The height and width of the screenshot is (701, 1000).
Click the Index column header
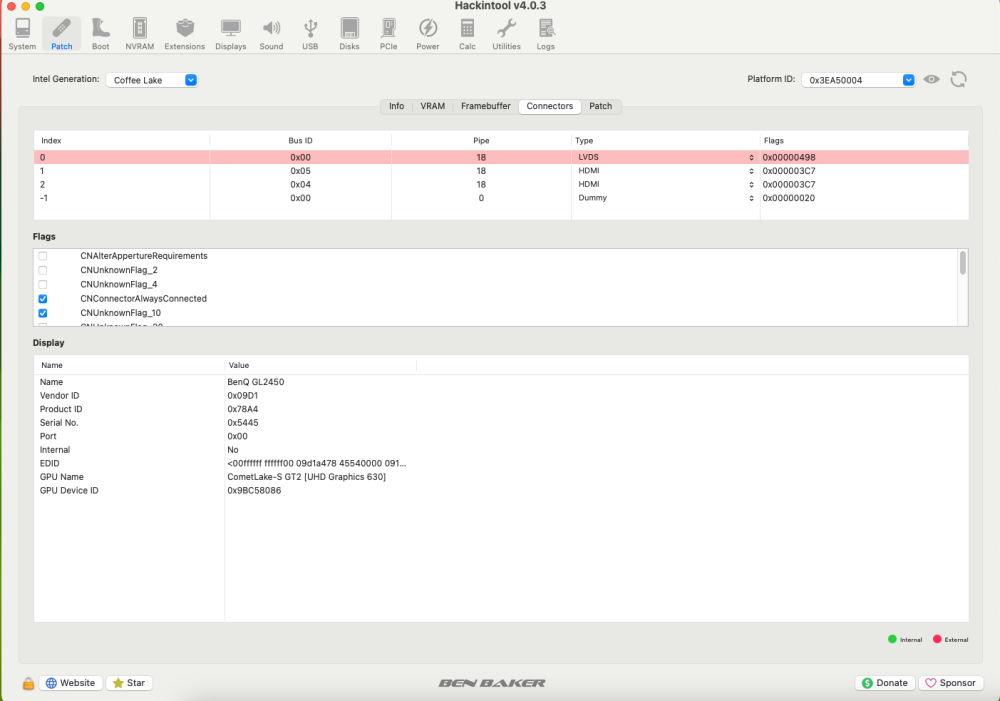click(x=122, y=140)
